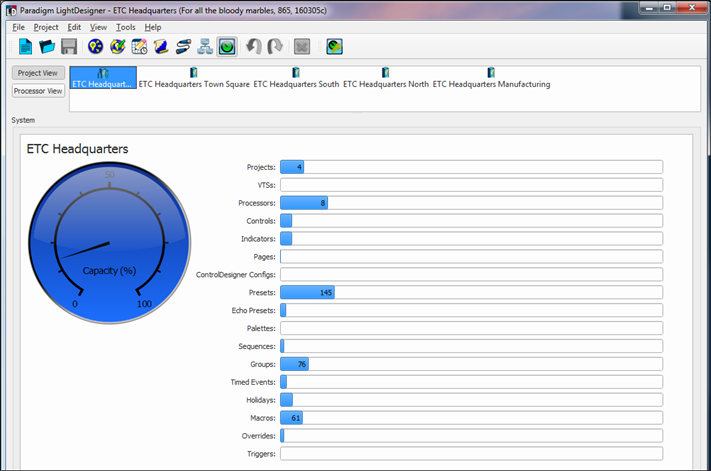The width and height of the screenshot is (711, 471).
Task: Click the calendar with pencil icon
Action: pos(139,46)
